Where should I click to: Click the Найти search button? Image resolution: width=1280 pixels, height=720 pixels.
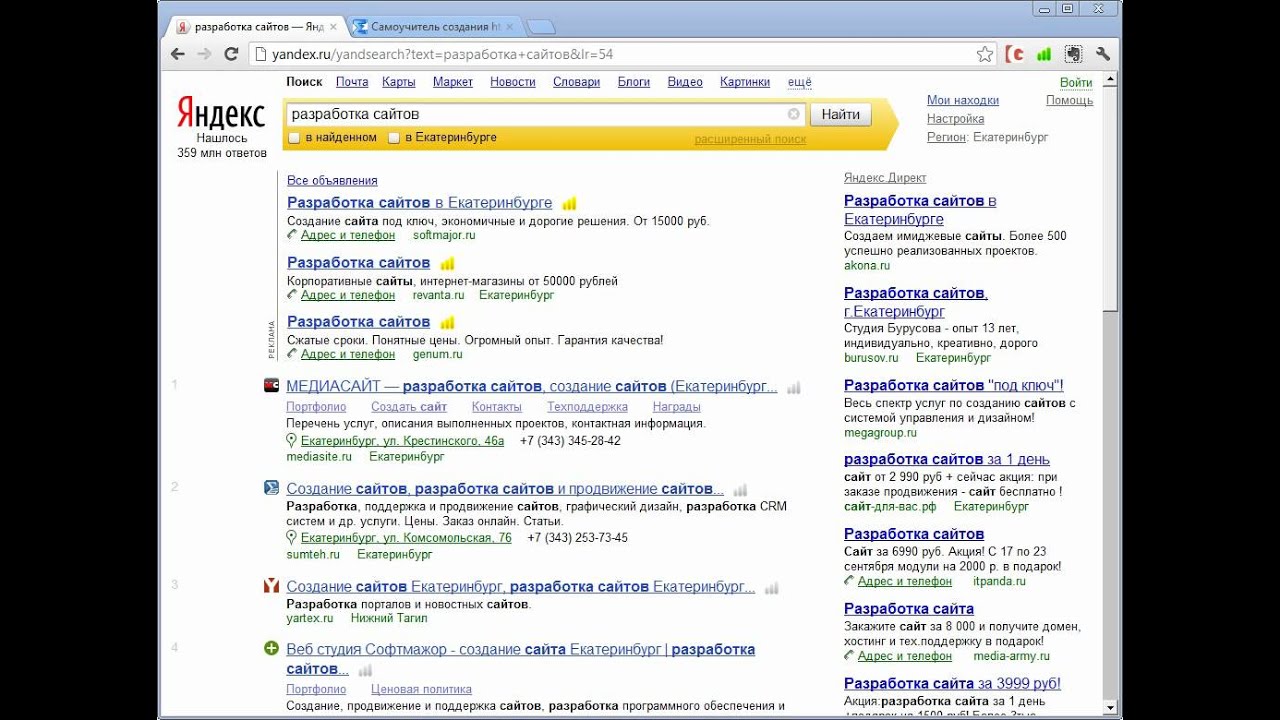[x=841, y=114]
